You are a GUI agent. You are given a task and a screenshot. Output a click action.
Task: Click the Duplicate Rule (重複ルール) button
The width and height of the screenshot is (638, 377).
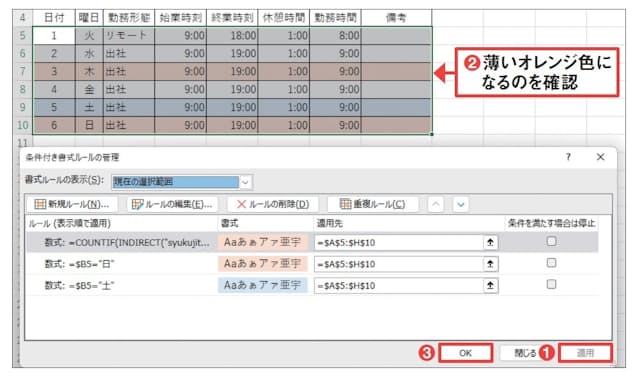tap(373, 204)
